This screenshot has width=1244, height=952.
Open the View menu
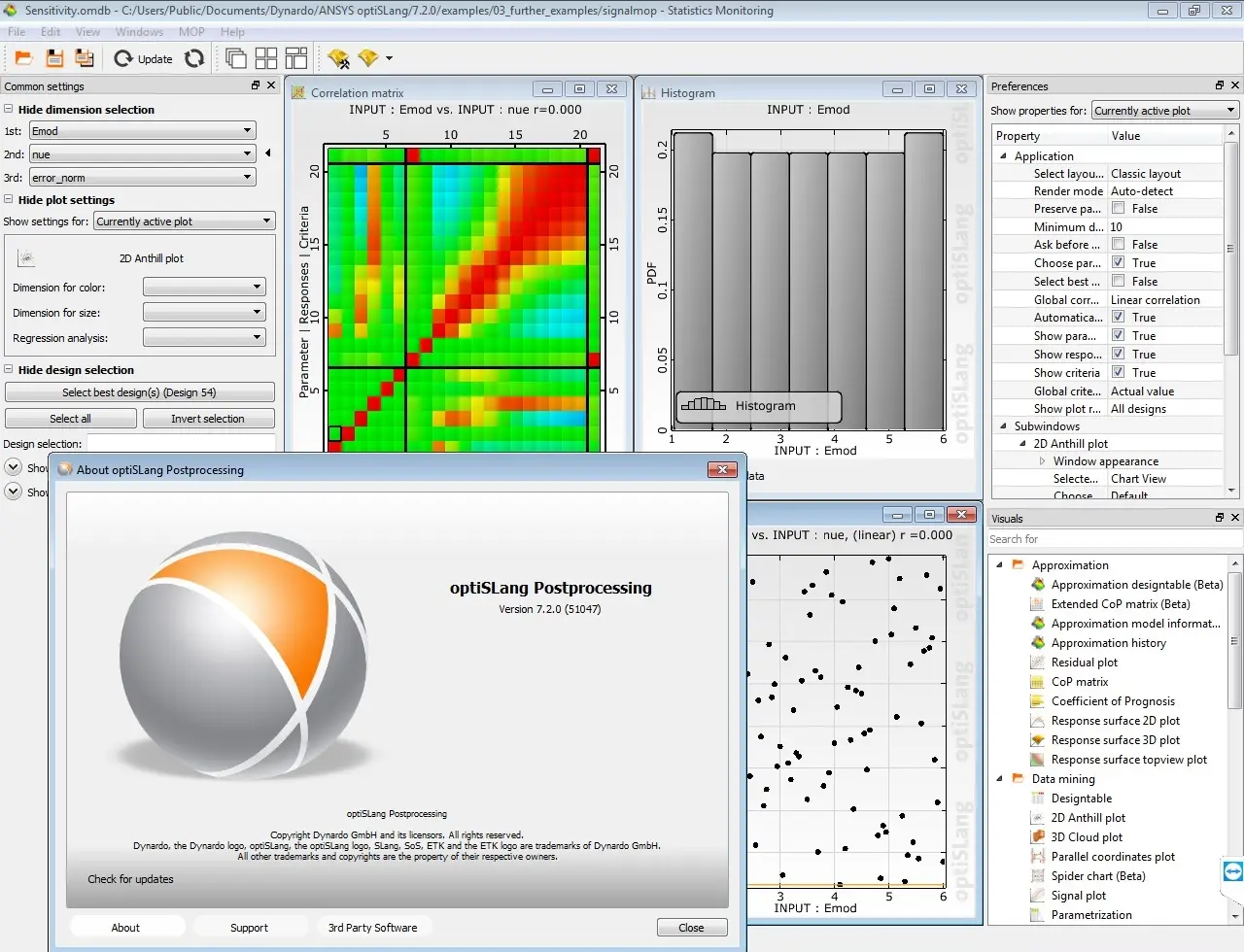click(x=87, y=32)
